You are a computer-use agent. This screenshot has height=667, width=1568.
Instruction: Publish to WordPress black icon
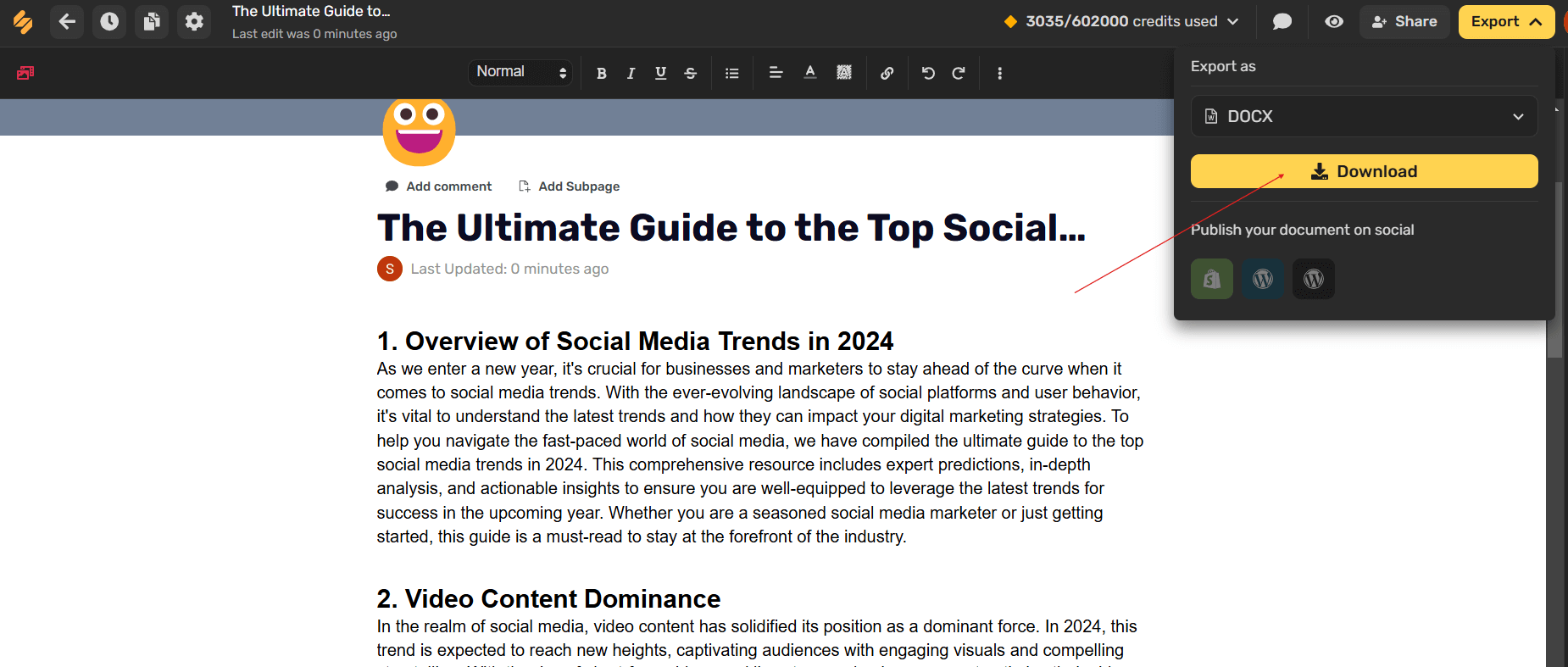pyautogui.click(x=1314, y=279)
